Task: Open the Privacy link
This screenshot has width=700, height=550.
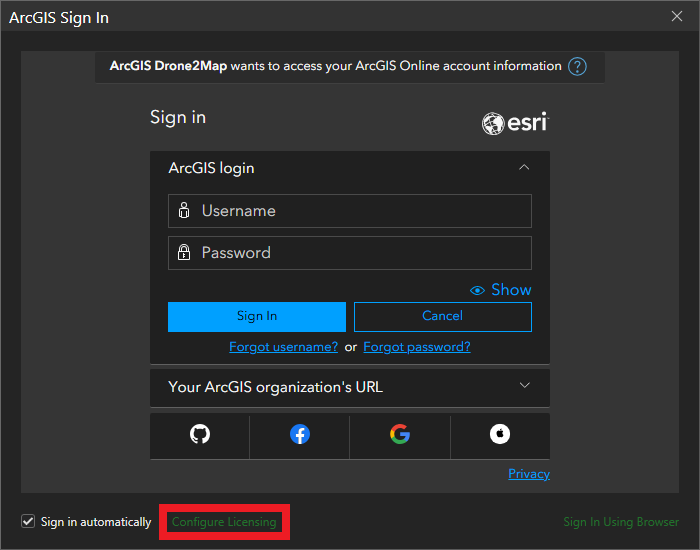Action: pos(529,474)
